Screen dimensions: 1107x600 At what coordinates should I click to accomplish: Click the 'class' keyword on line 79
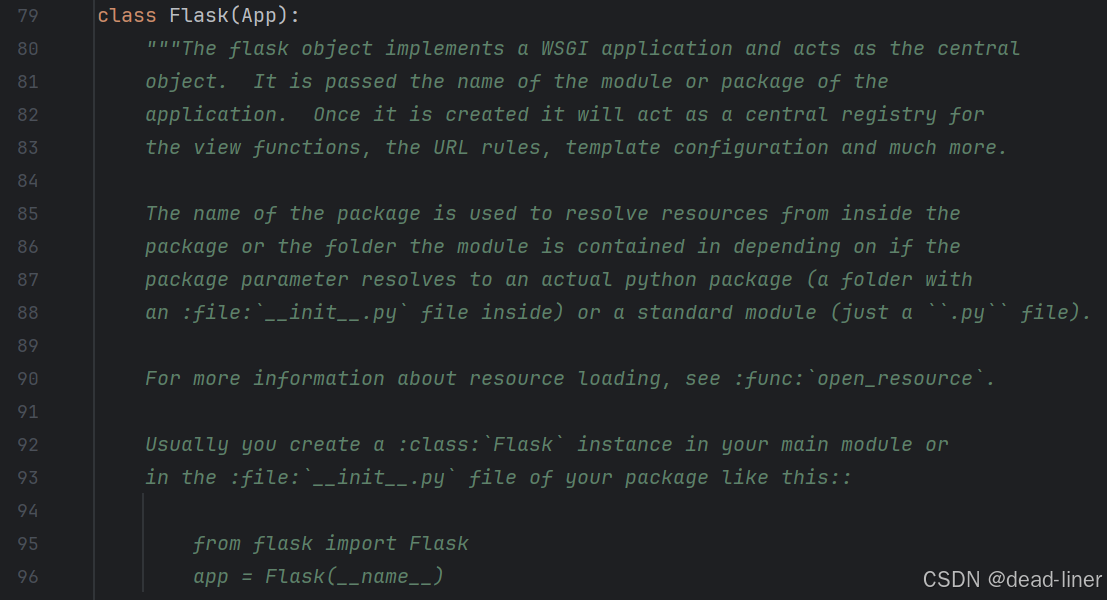(126, 16)
